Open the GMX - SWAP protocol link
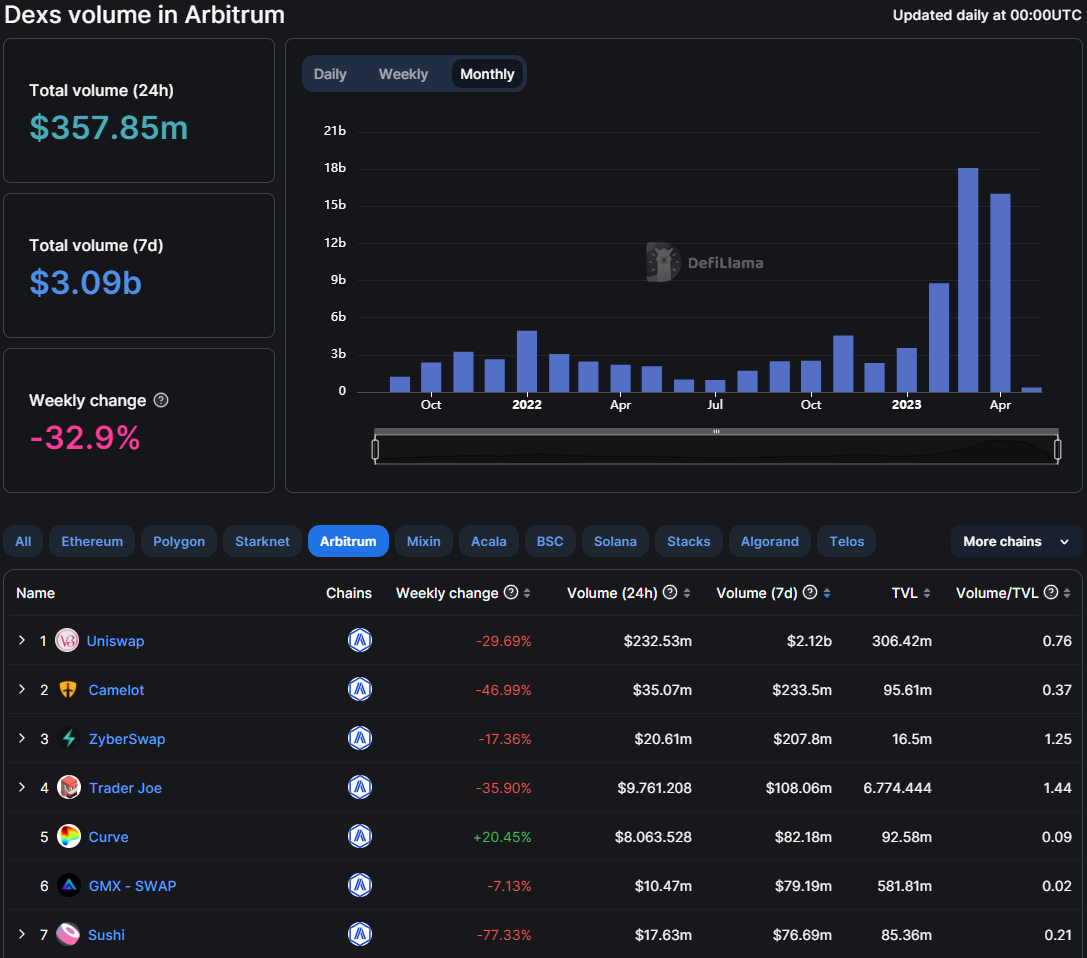Viewport: 1087px width, 958px height. point(132,886)
